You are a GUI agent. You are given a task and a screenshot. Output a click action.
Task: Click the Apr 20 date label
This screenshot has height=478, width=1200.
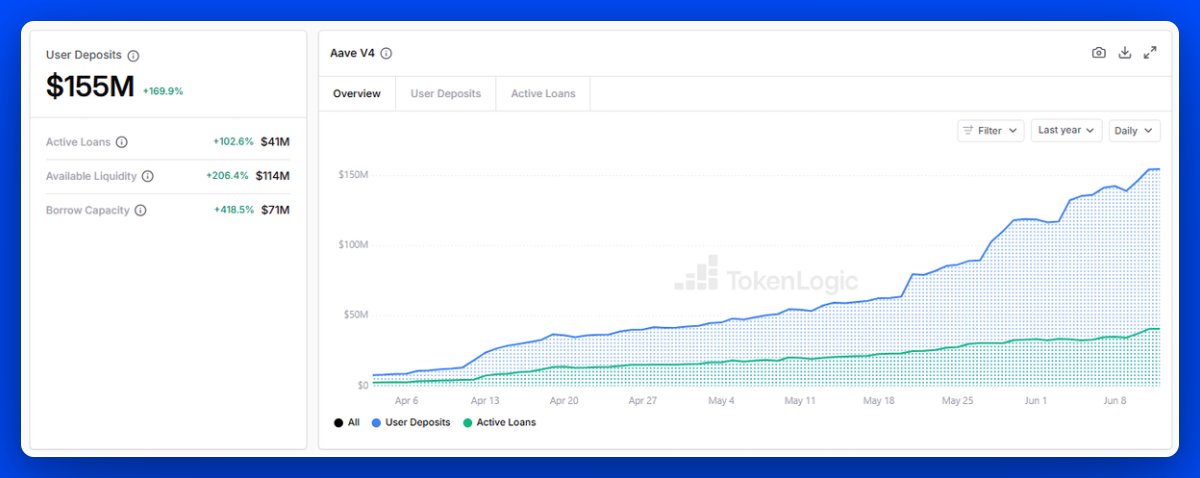(564, 400)
